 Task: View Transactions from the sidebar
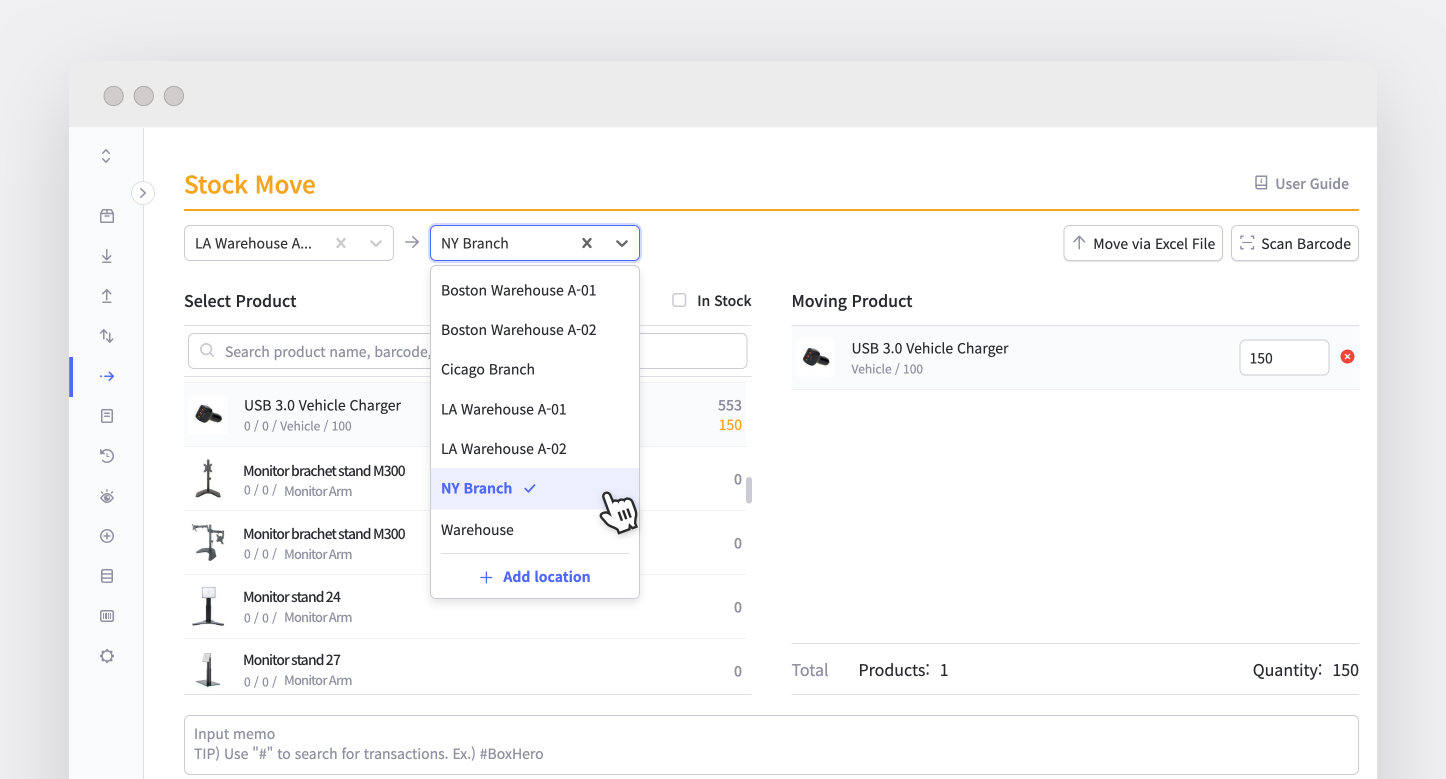click(x=106, y=415)
